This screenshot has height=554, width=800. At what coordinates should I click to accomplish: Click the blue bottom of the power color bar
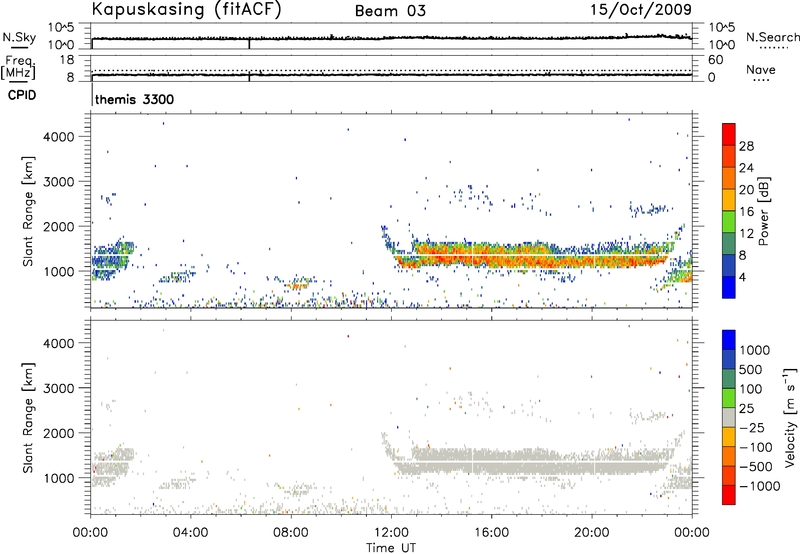[728, 287]
